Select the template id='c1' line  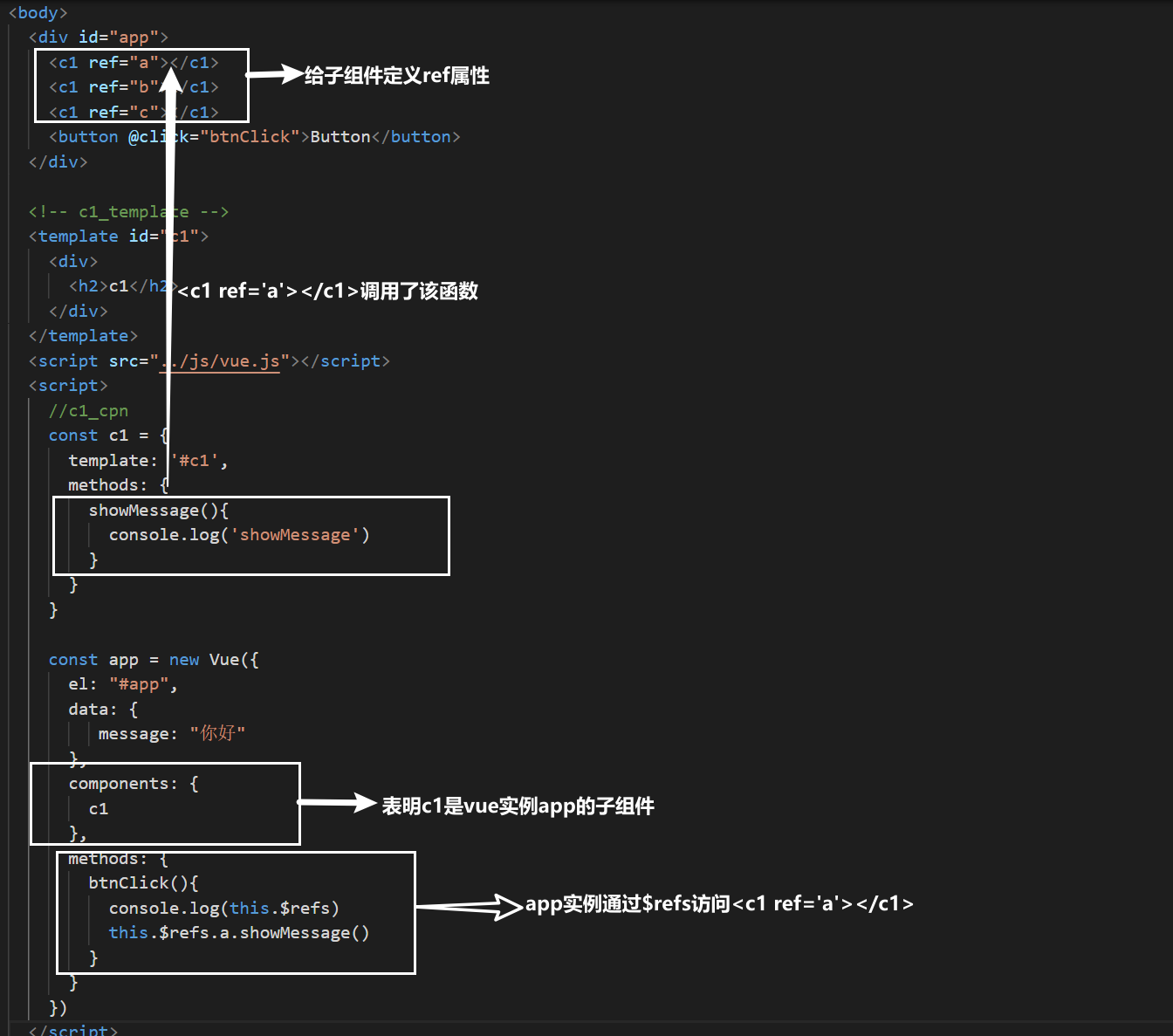118,236
